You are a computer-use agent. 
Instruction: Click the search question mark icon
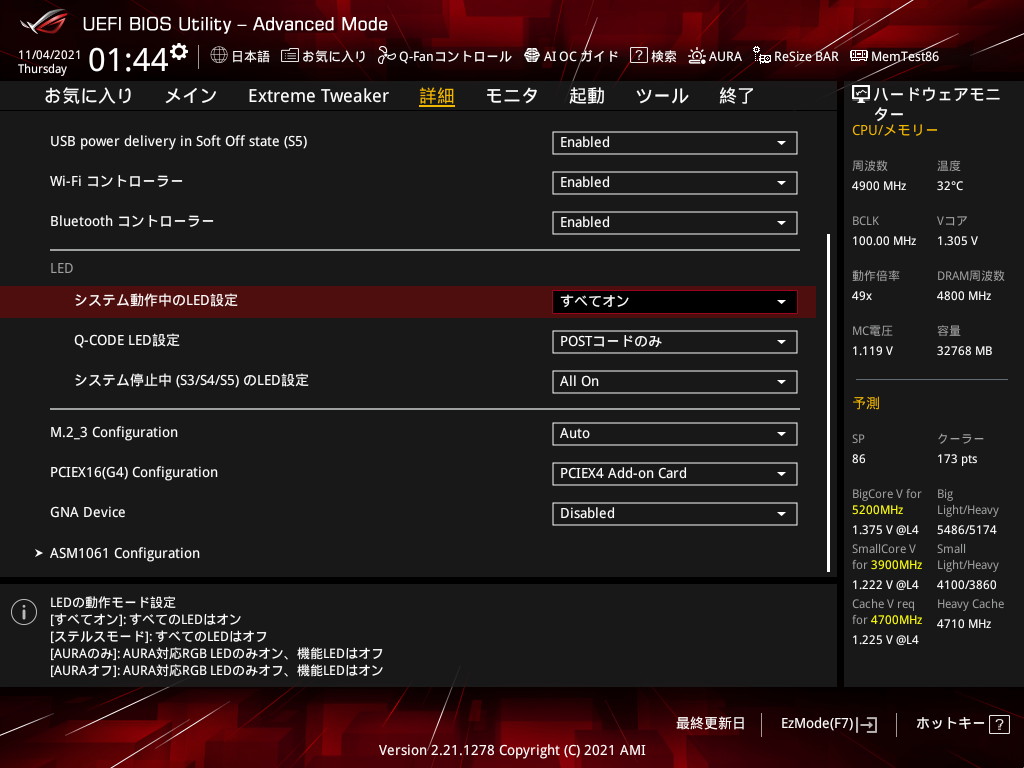pyautogui.click(x=638, y=56)
